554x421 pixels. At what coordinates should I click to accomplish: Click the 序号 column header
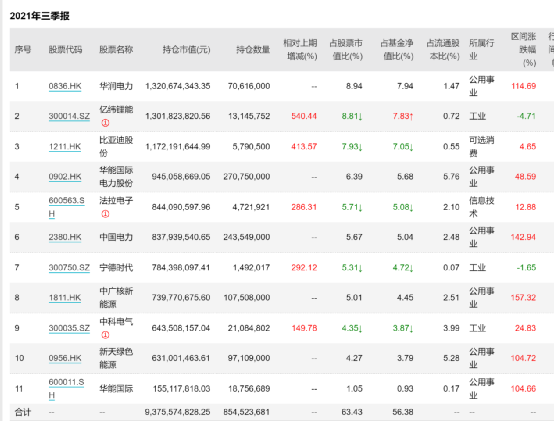23,49
